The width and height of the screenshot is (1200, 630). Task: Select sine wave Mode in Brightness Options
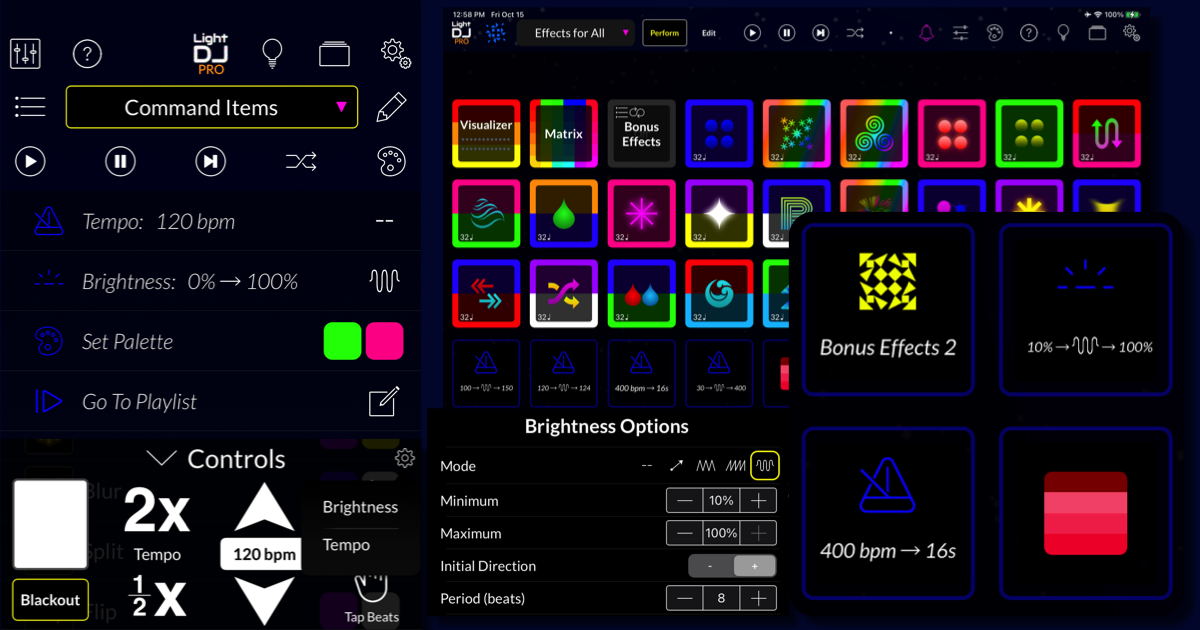coord(765,465)
